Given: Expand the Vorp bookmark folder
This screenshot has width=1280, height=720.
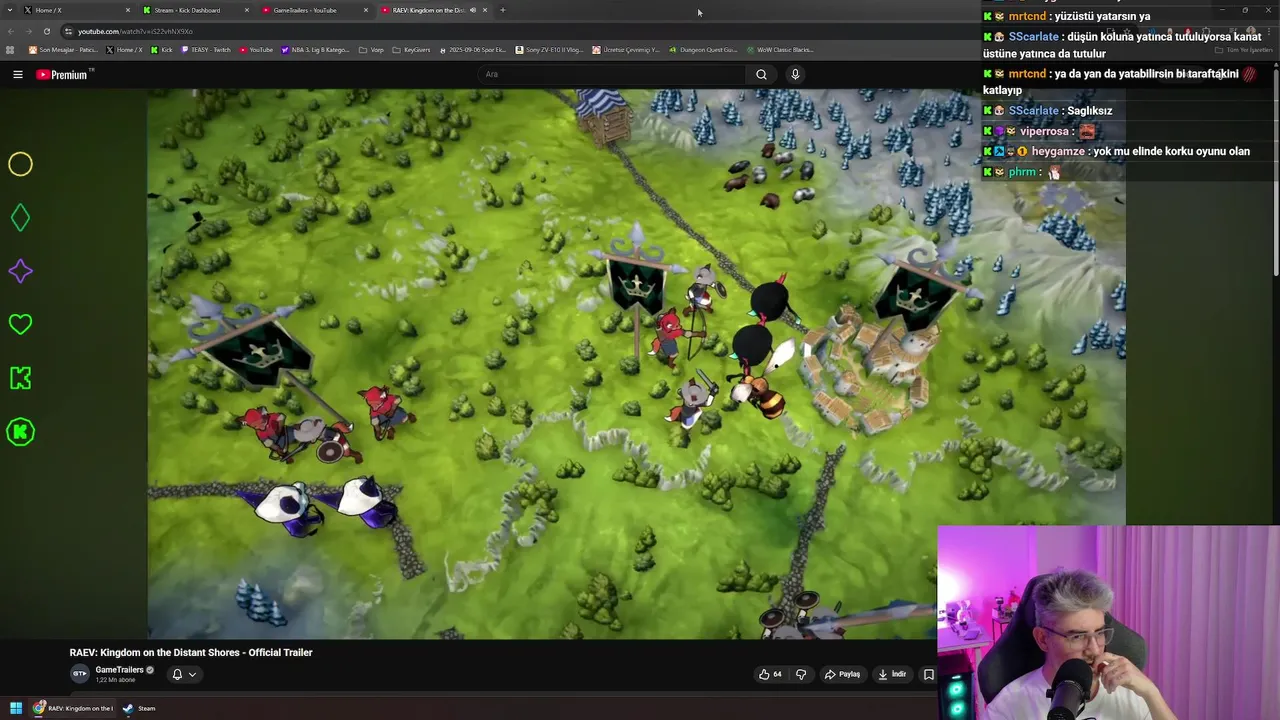Looking at the screenshot, I should pyautogui.click(x=372, y=50).
